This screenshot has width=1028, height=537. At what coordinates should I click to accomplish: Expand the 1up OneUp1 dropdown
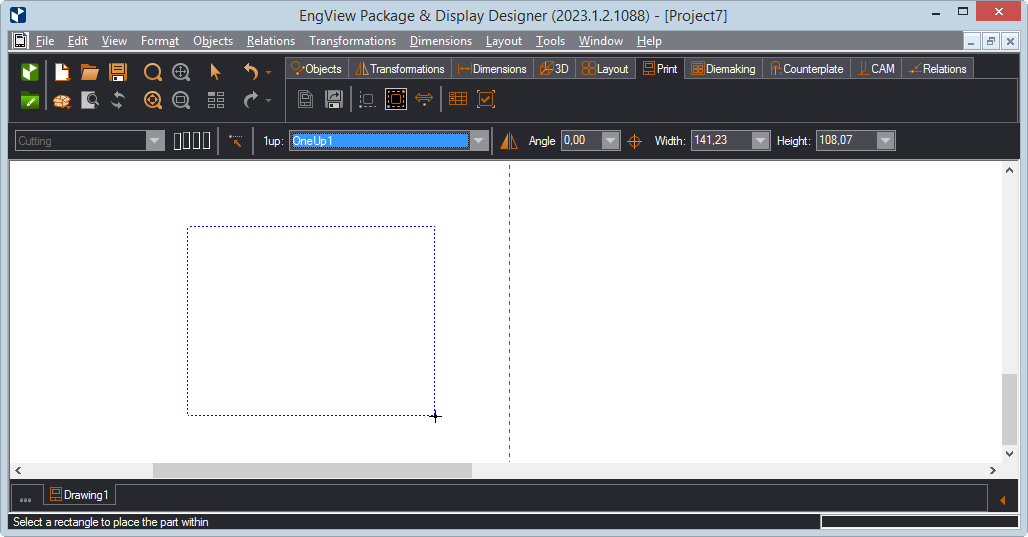(x=479, y=140)
